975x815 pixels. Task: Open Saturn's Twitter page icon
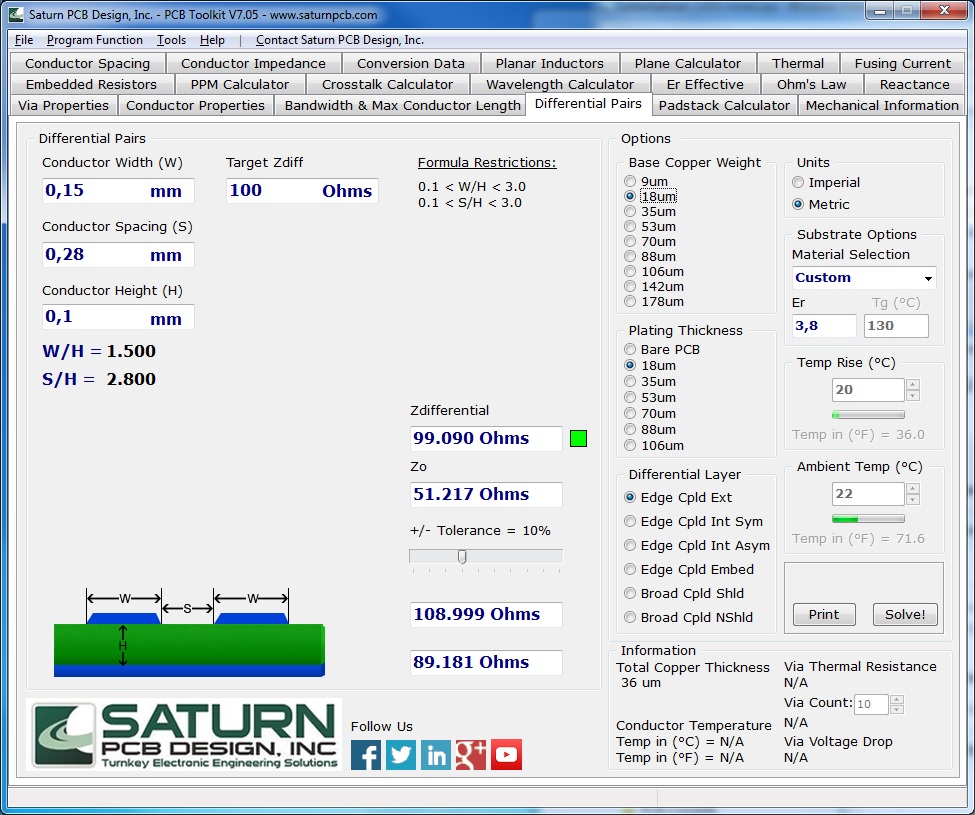click(400, 755)
